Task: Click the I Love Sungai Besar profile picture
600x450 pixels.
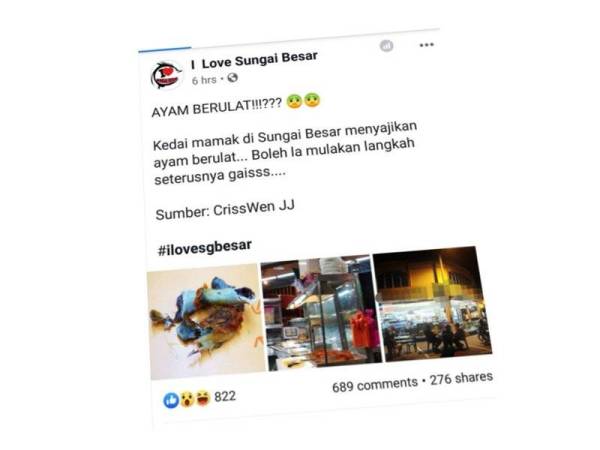Action: point(166,75)
